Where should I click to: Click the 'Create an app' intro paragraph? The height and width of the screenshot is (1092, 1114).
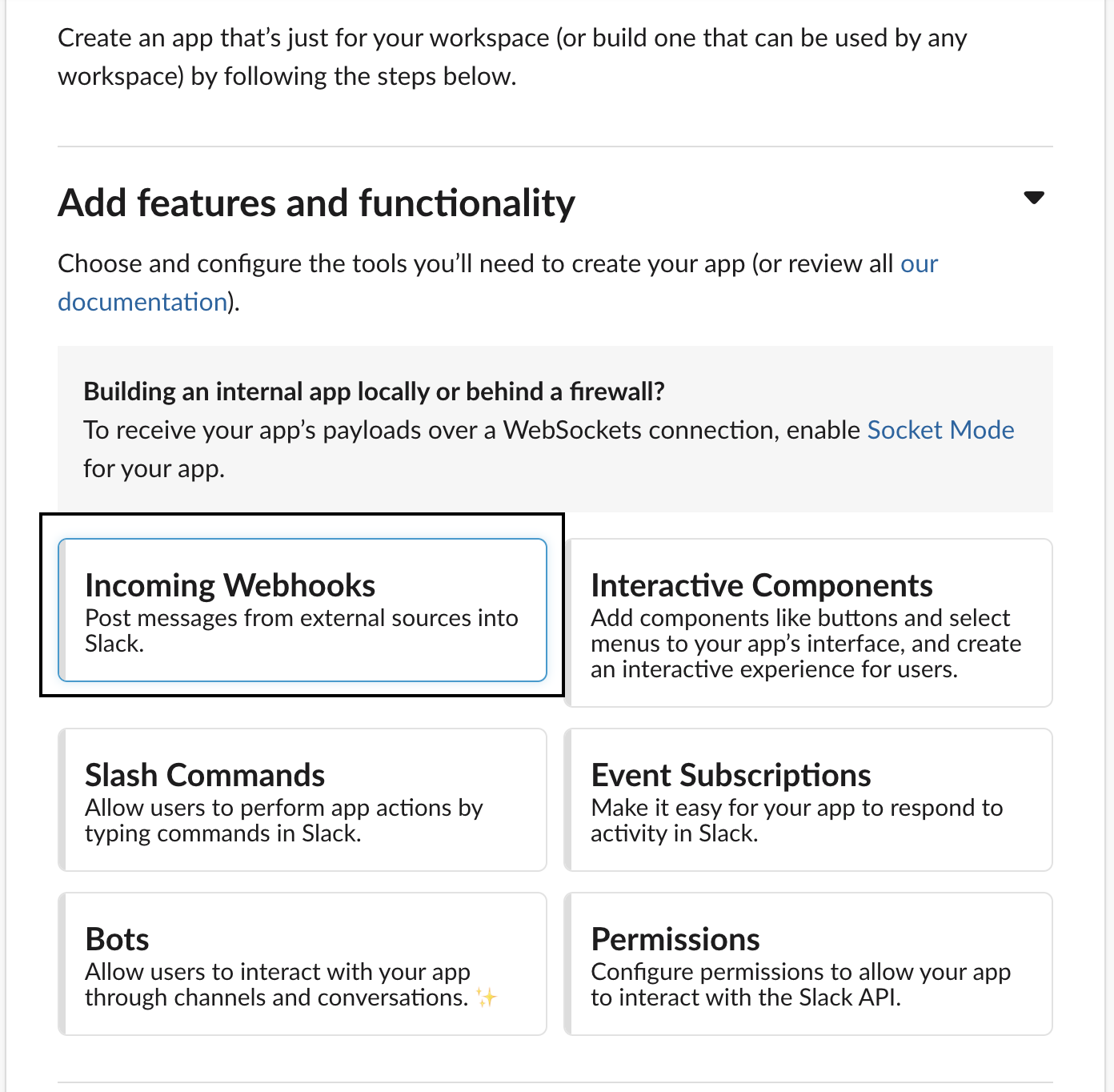coord(512,57)
